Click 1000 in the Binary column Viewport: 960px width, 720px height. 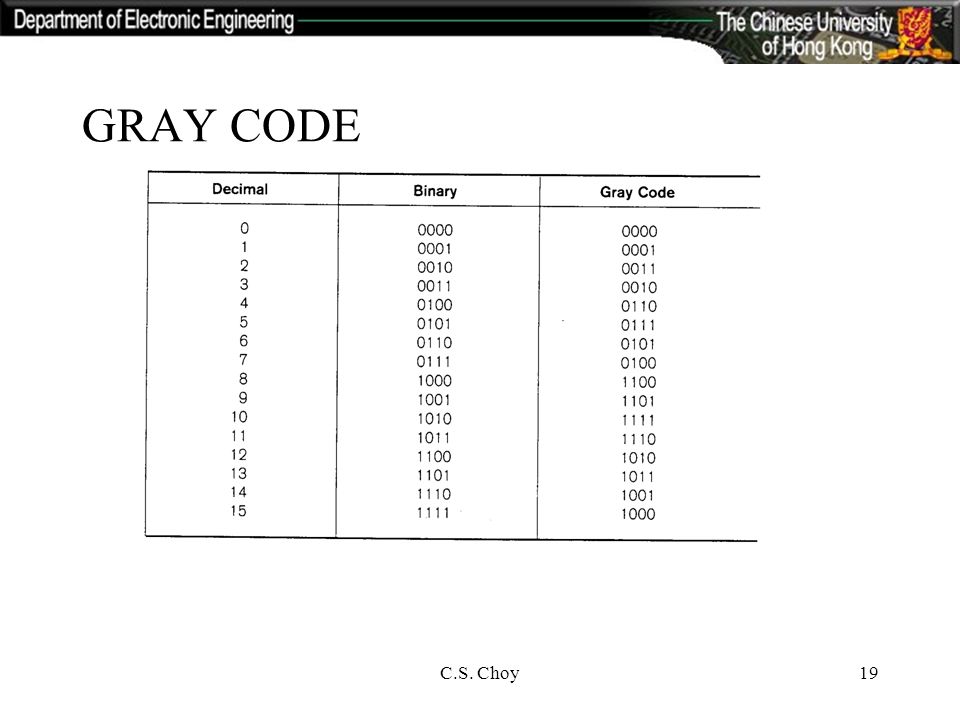pos(435,381)
